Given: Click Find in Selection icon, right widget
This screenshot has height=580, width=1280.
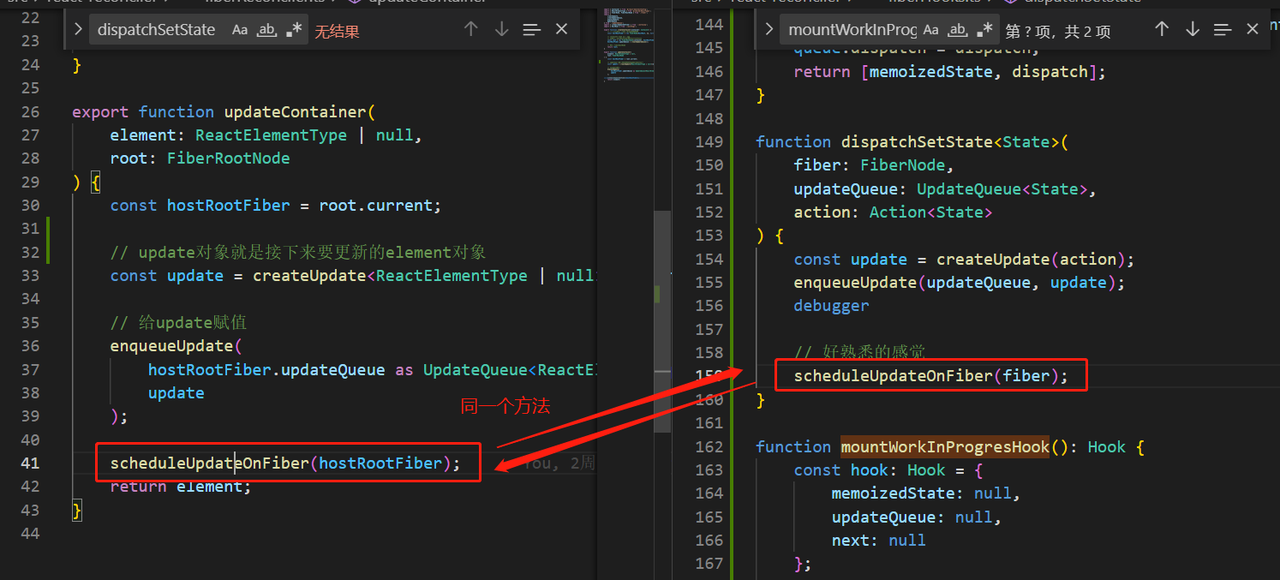Looking at the screenshot, I should point(1222,30).
